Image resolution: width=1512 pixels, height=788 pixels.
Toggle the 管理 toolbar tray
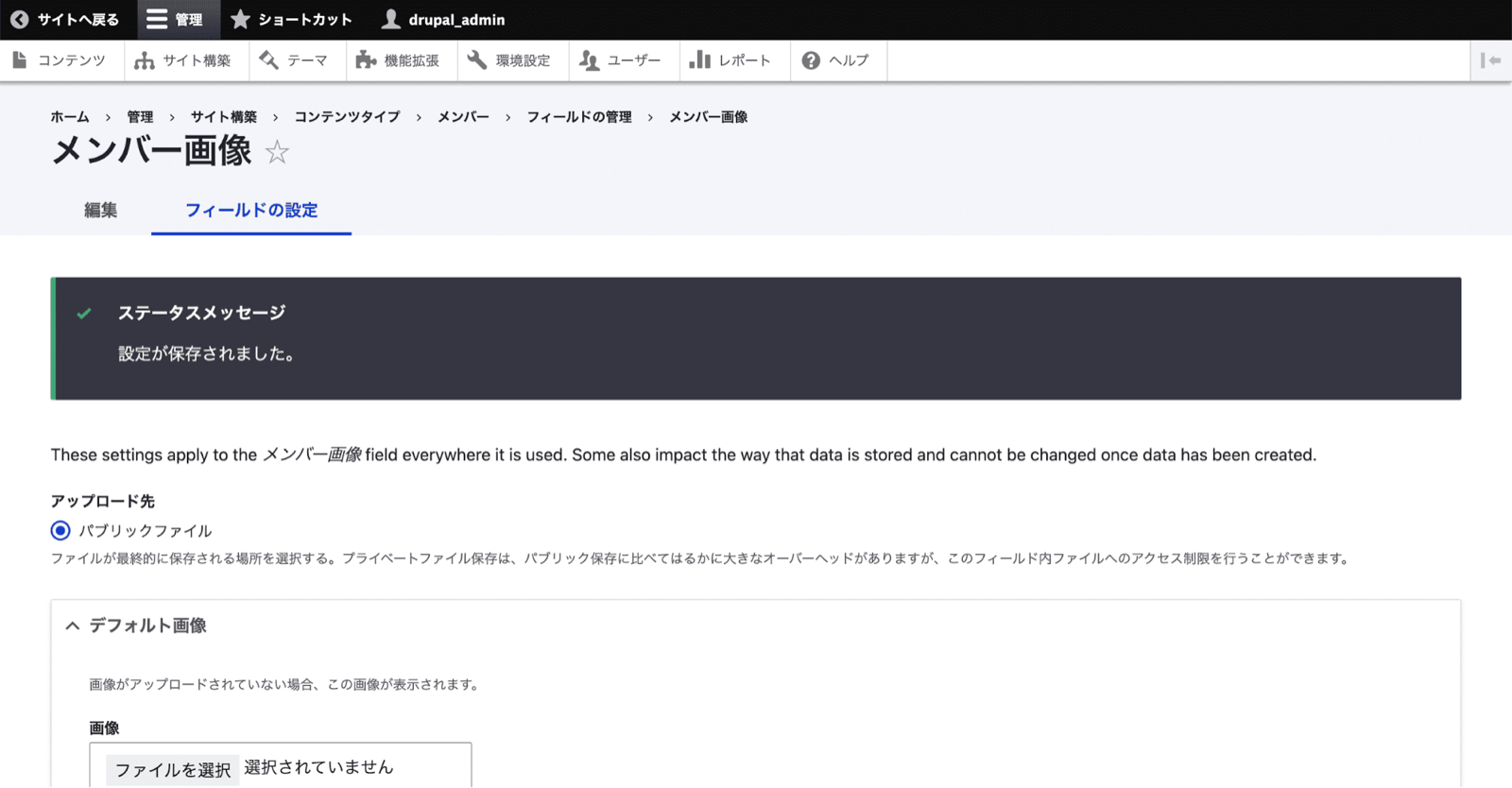tap(179, 20)
